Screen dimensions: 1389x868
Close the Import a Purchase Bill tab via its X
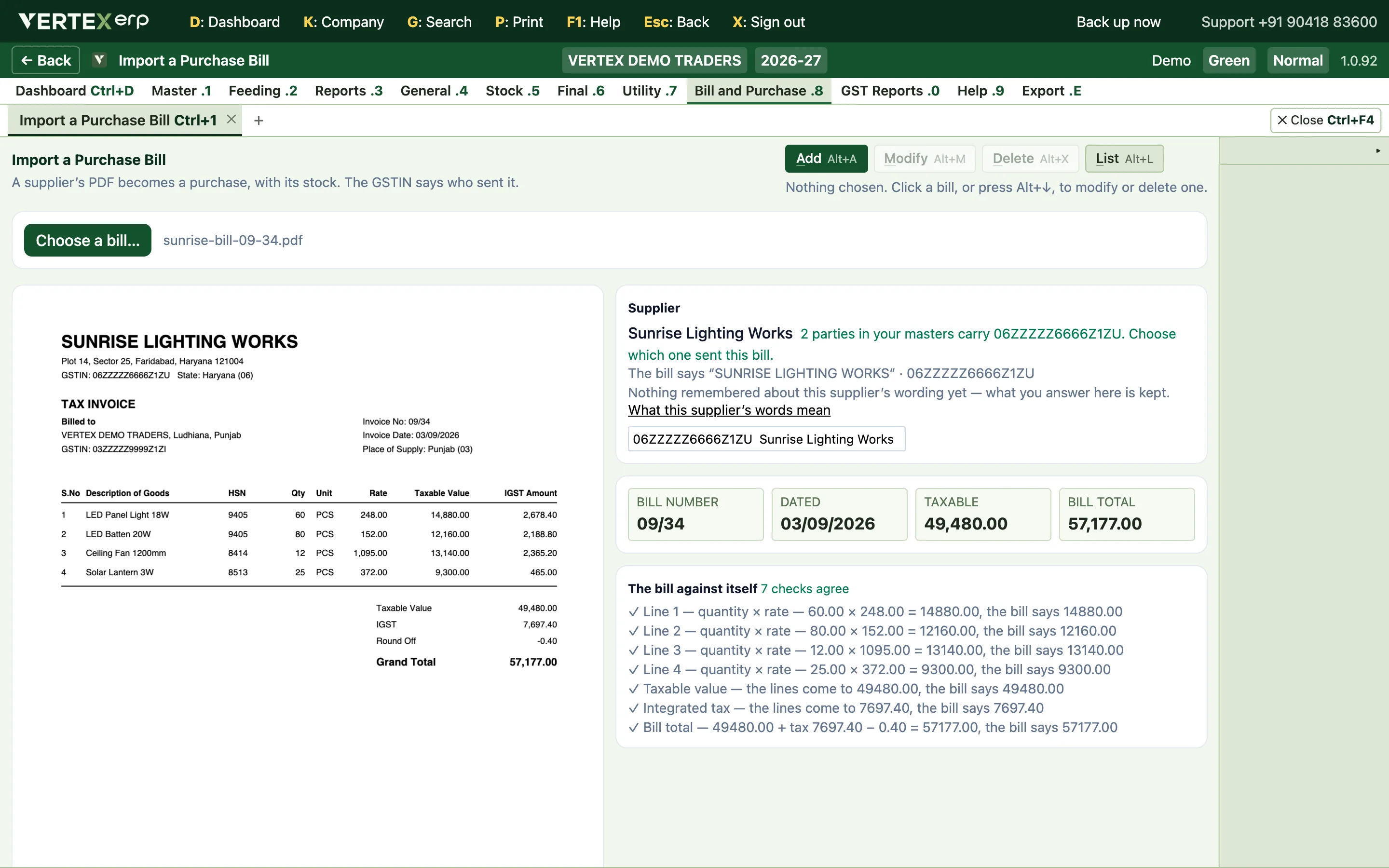click(x=231, y=120)
